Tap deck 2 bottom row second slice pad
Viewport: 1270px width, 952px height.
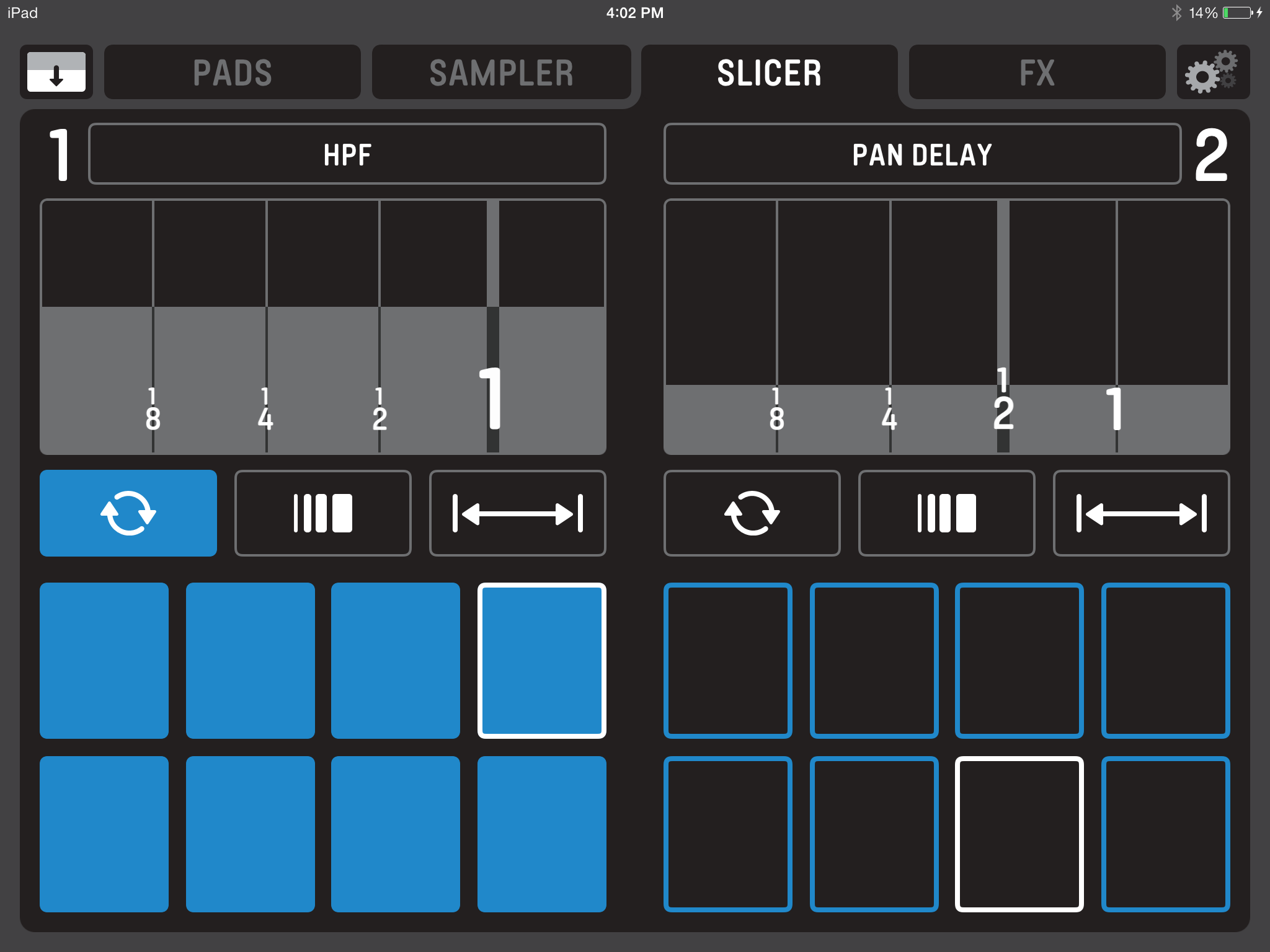pyautogui.click(x=874, y=834)
